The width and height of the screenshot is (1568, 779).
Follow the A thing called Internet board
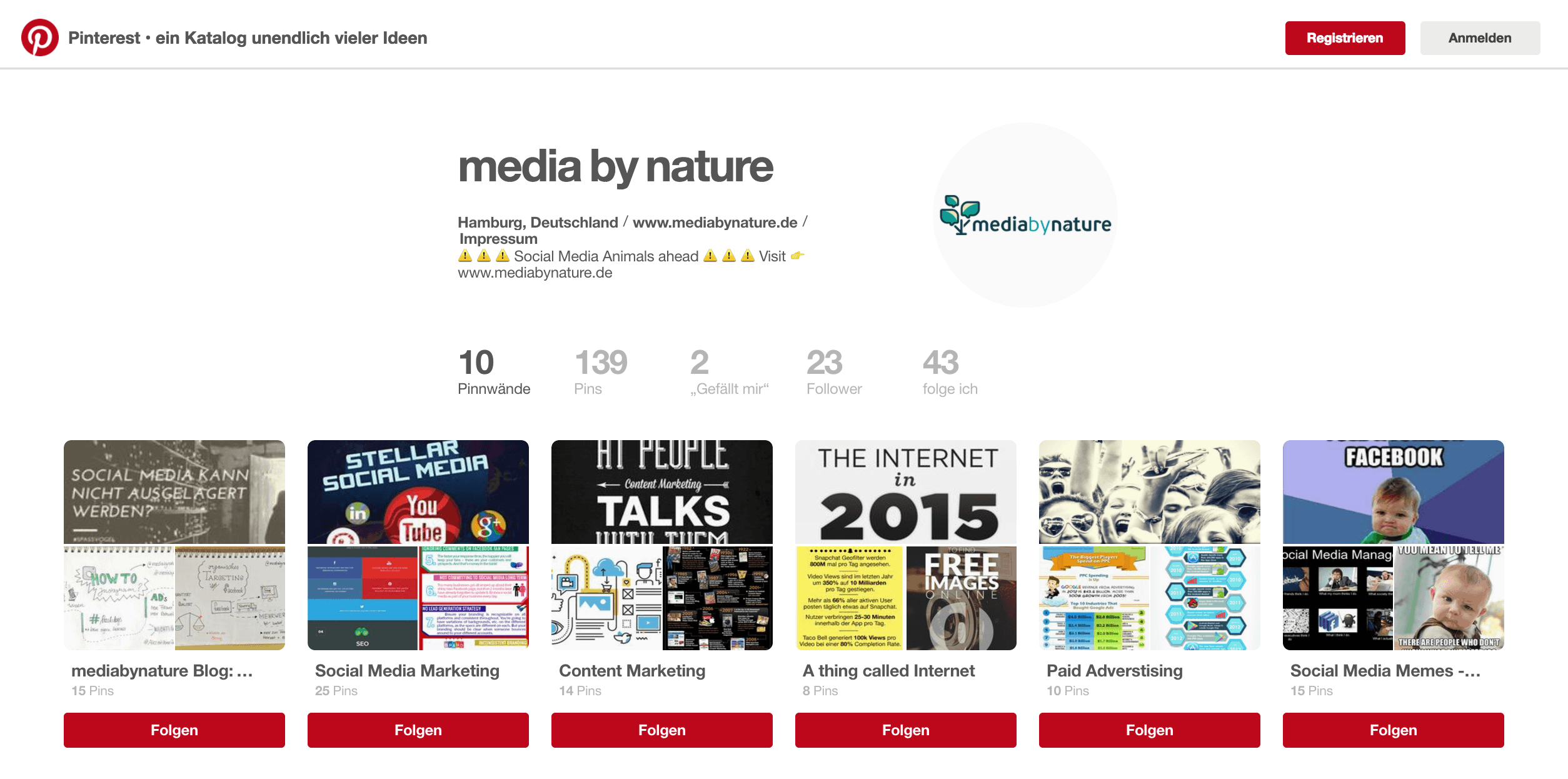[906, 730]
